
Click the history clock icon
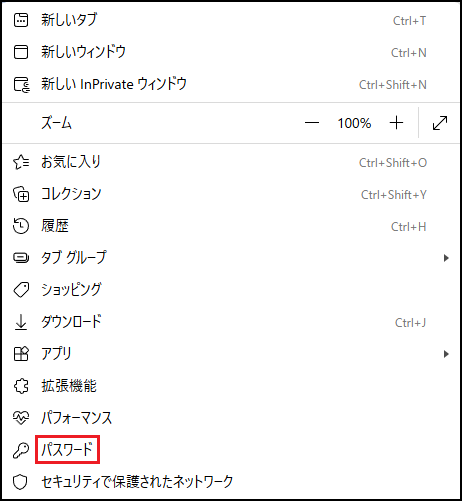point(21,226)
